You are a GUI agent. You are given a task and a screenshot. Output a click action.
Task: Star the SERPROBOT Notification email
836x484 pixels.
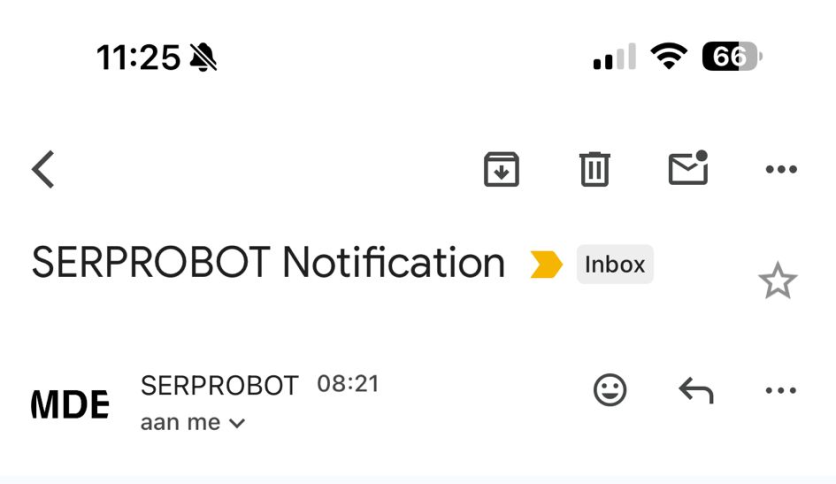coord(777,282)
